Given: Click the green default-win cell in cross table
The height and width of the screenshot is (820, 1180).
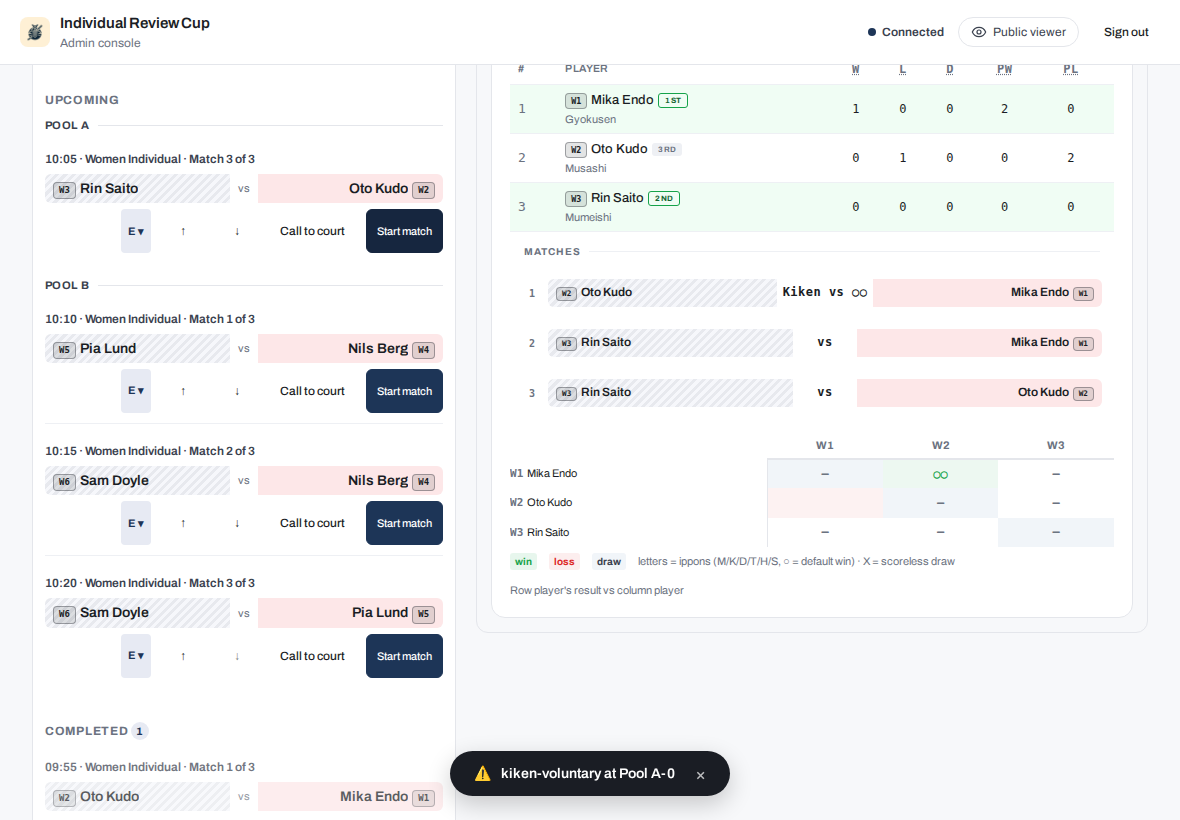Looking at the screenshot, I should 940,474.
